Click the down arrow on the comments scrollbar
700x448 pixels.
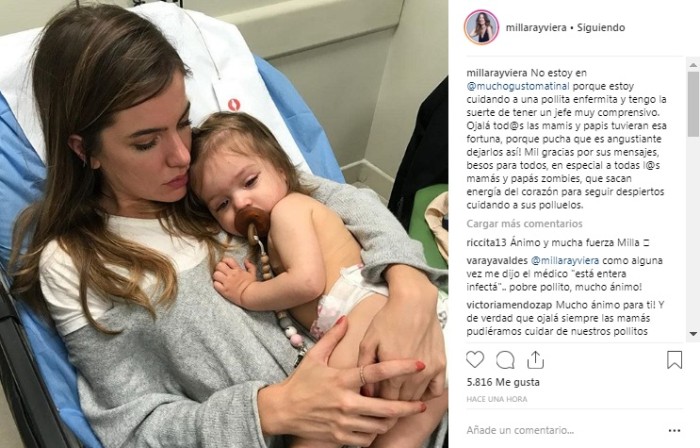click(693, 333)
